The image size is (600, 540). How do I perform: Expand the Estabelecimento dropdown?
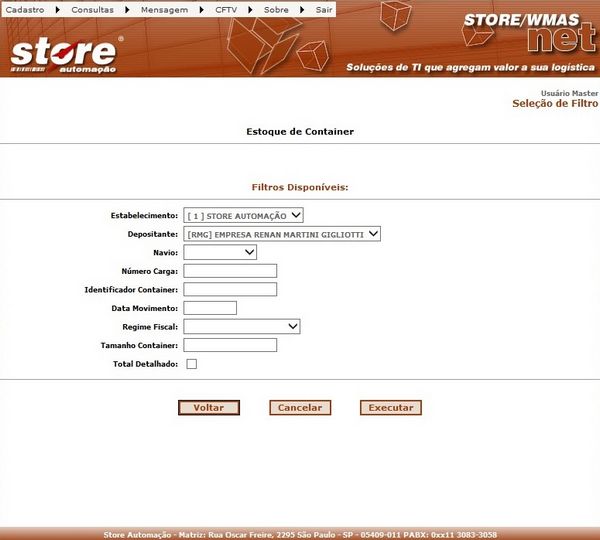pyautogui.click(x=244, y=215)
